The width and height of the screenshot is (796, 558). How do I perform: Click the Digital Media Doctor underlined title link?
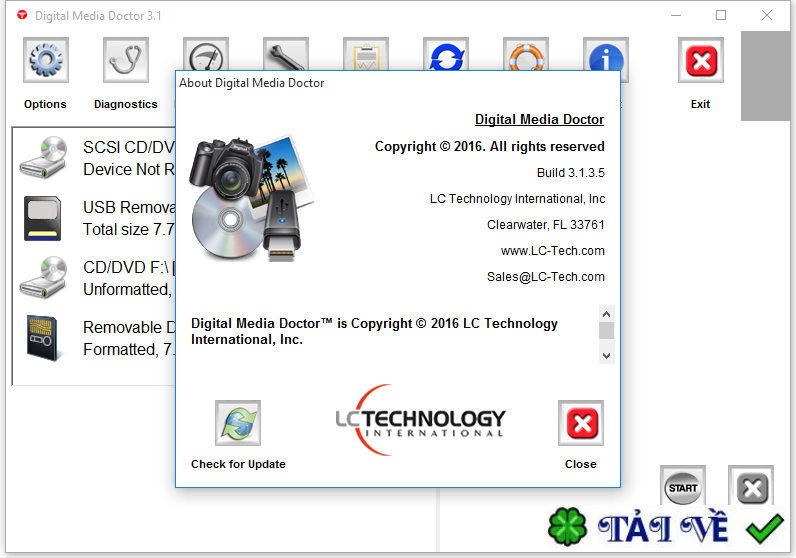(x=539, y=119)
